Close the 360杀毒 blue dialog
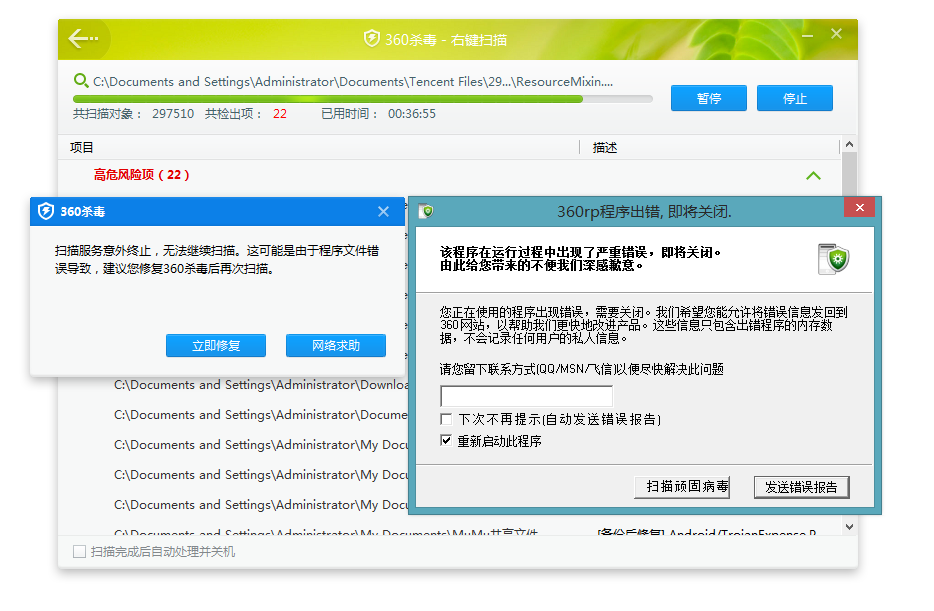Viewport: 934px width, 611px height. (384, 211)
